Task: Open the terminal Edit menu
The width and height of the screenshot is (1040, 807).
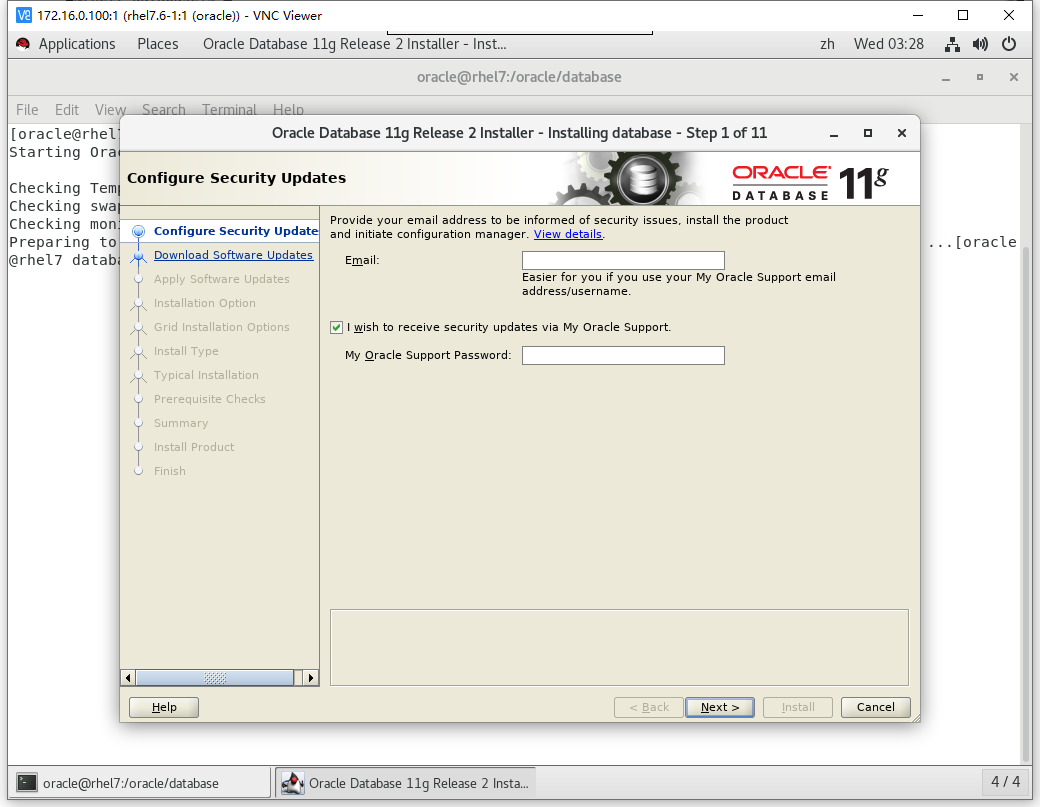Action: pos(67,109)
